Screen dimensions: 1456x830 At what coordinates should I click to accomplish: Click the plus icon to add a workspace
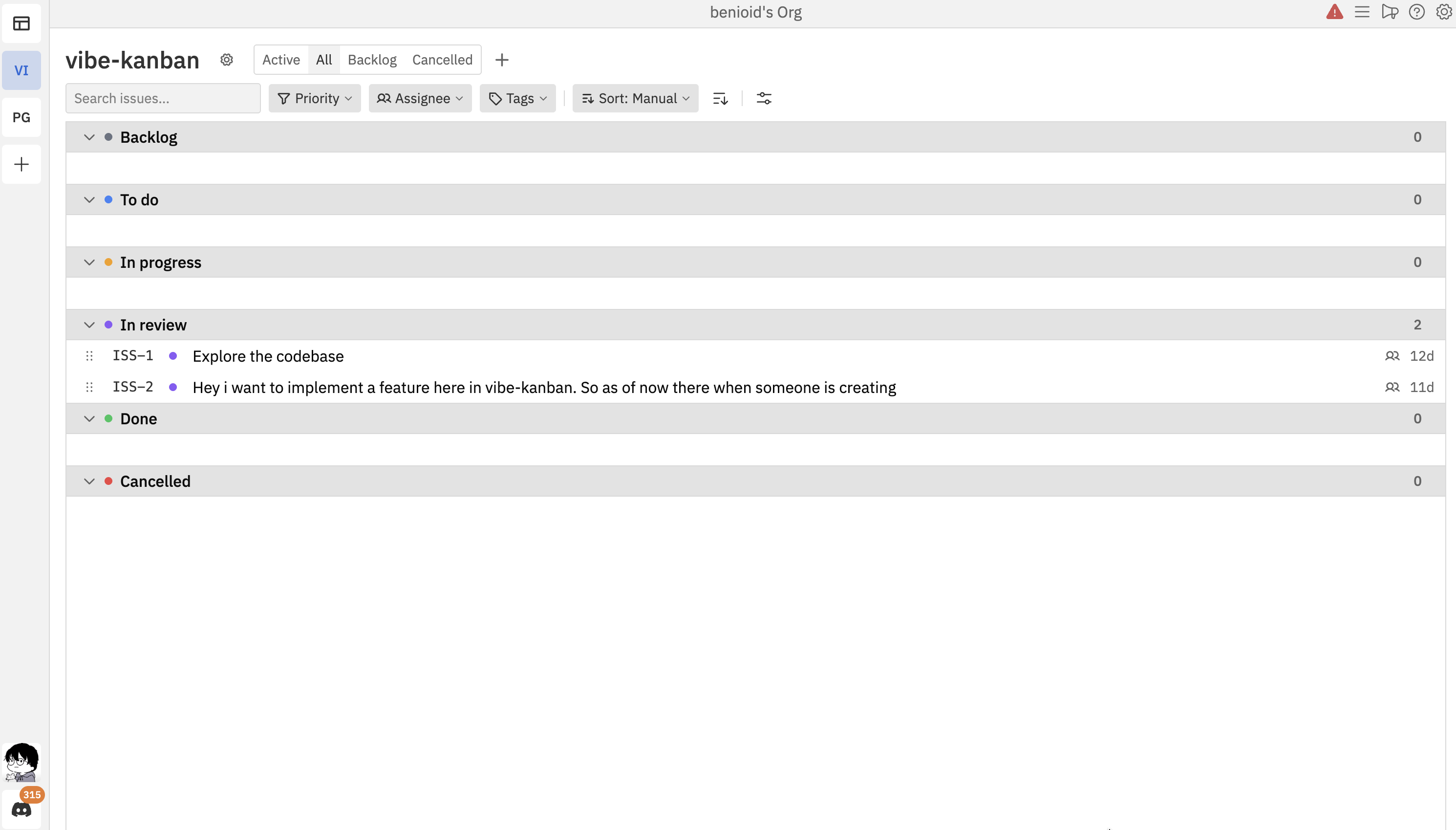(x=21, y=164)
